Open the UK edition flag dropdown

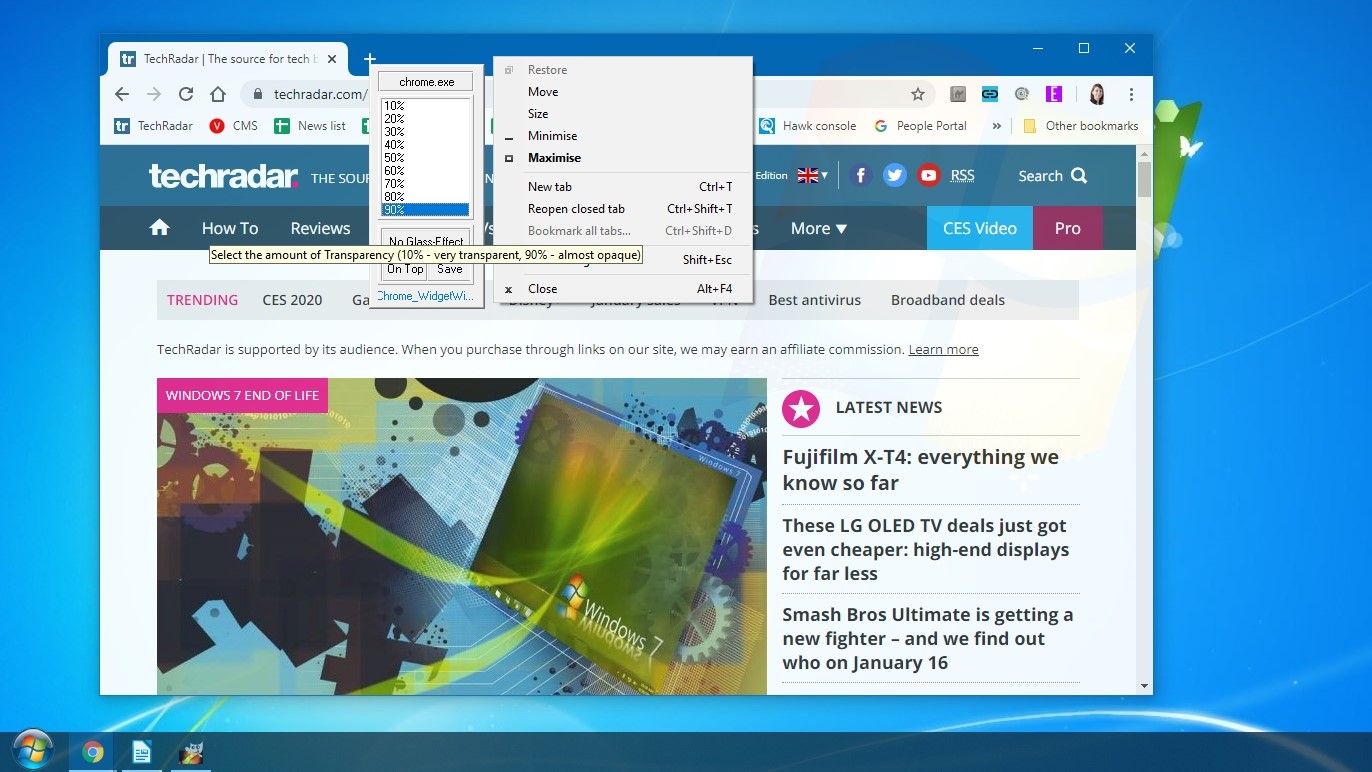click(x=813, y=175)
